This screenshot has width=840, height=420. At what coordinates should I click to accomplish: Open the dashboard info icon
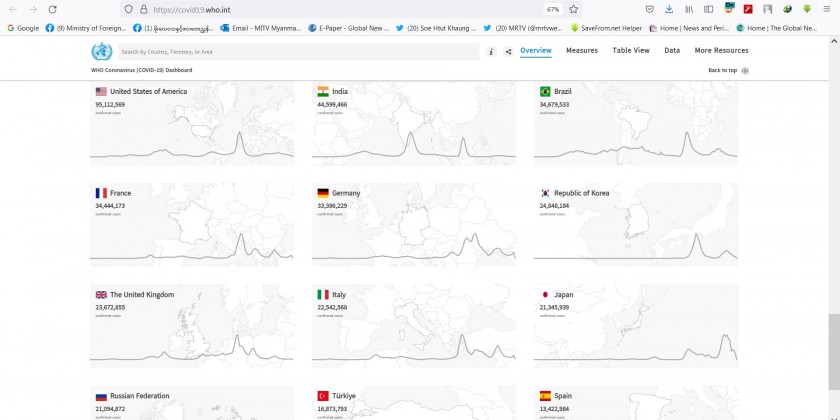(490, 51)
